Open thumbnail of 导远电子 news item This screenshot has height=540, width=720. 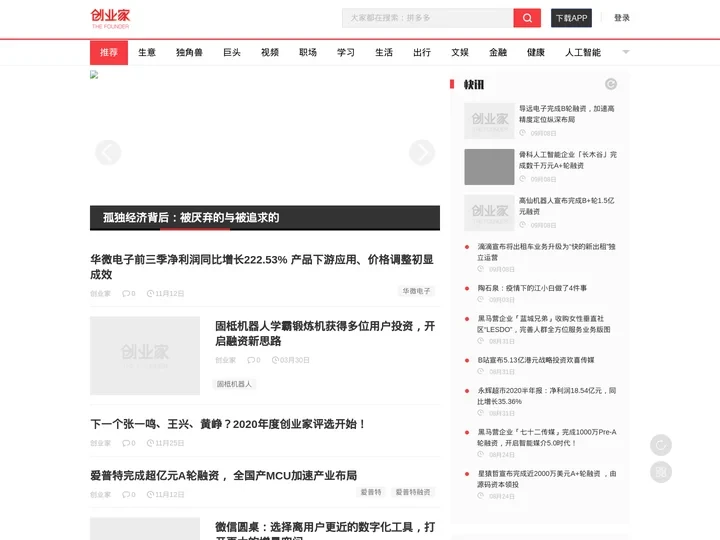point(489,121)
